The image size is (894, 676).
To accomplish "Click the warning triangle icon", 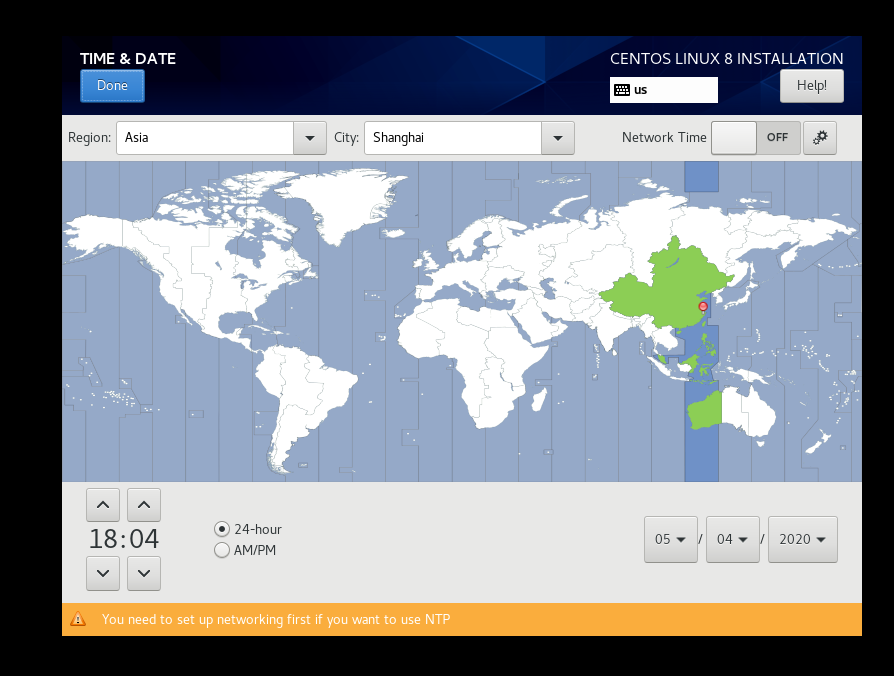I will click(x=78, y=619).
